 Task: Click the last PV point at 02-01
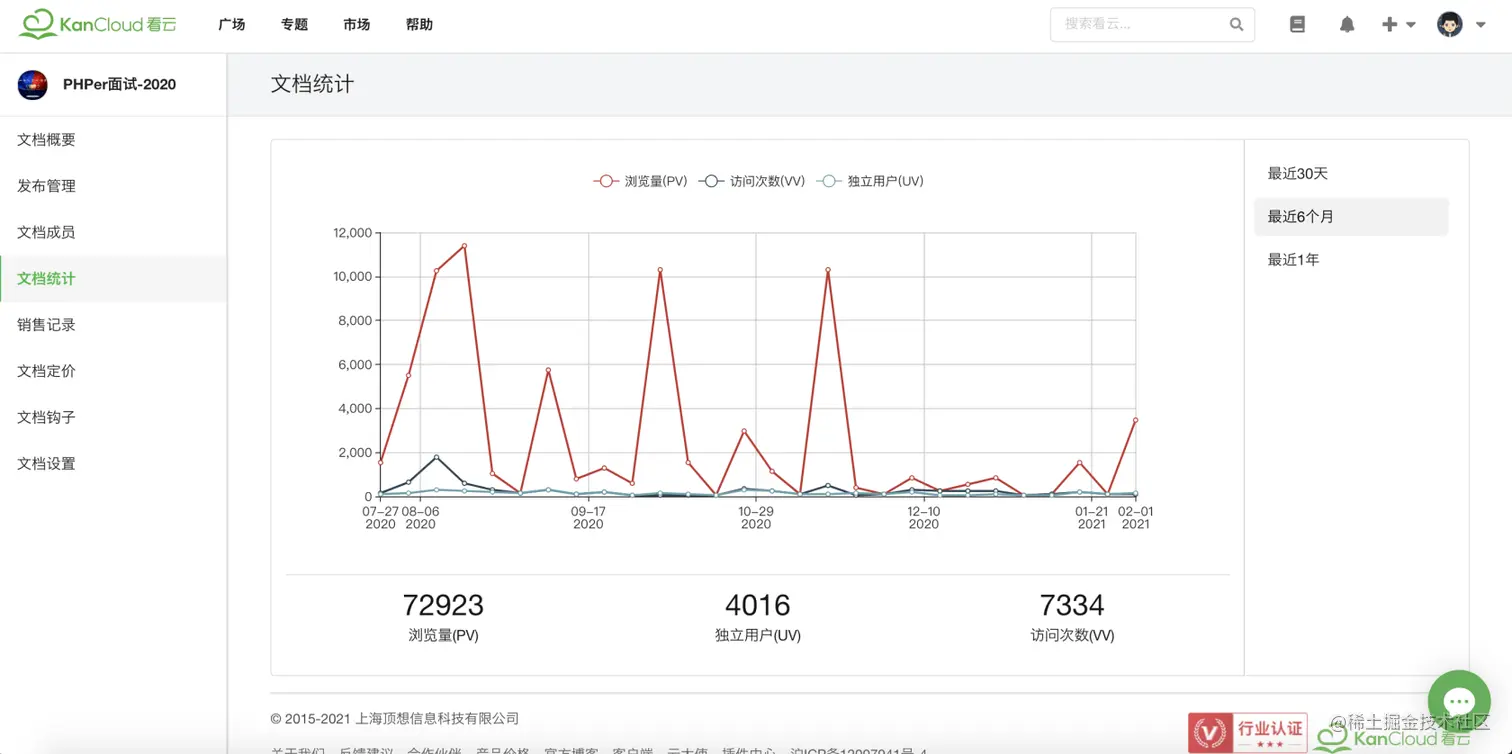pos(1135,420)
